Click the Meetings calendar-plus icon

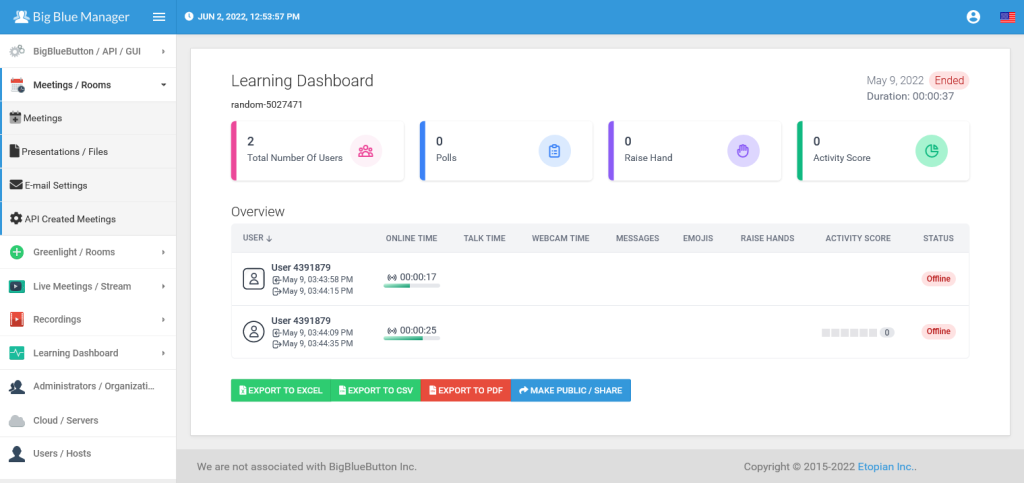[16, 118]
